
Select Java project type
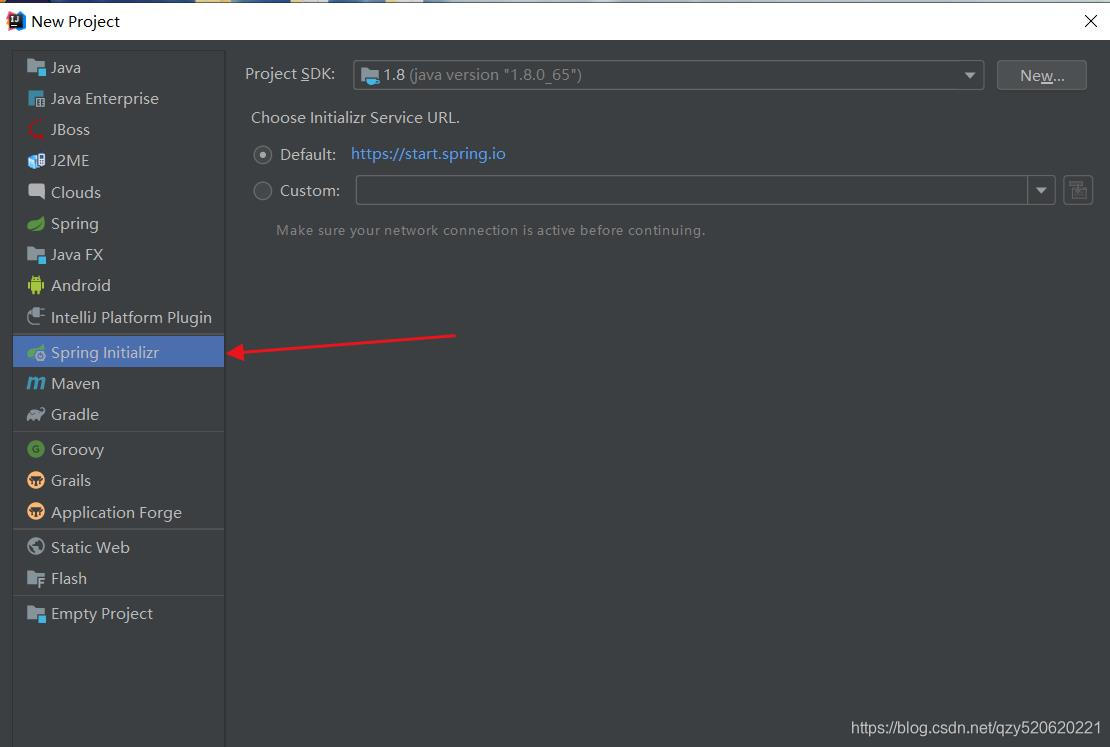coord(119,67)
